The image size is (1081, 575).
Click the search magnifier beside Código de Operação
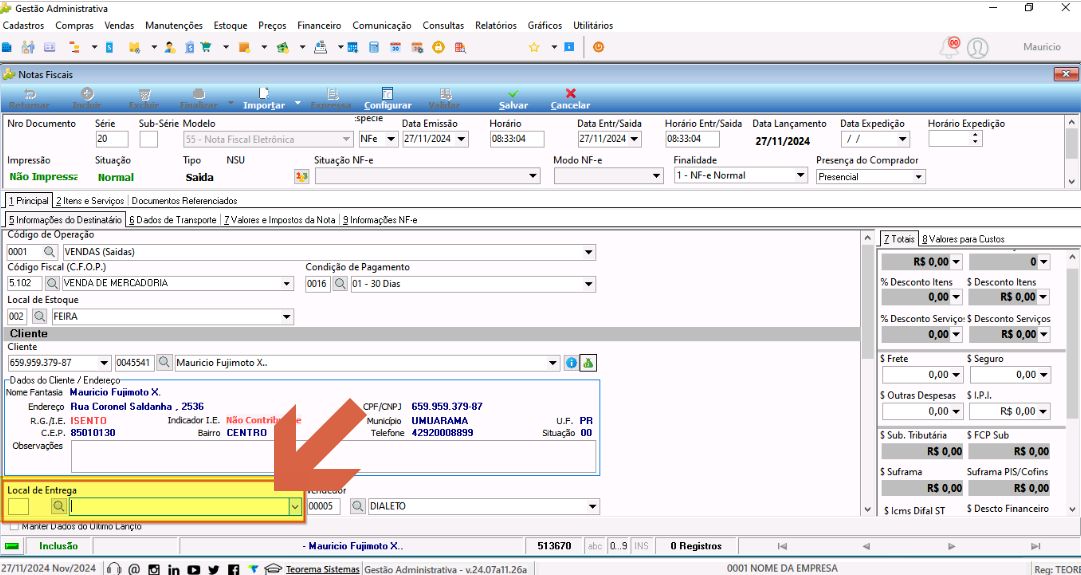pos(52,252)
